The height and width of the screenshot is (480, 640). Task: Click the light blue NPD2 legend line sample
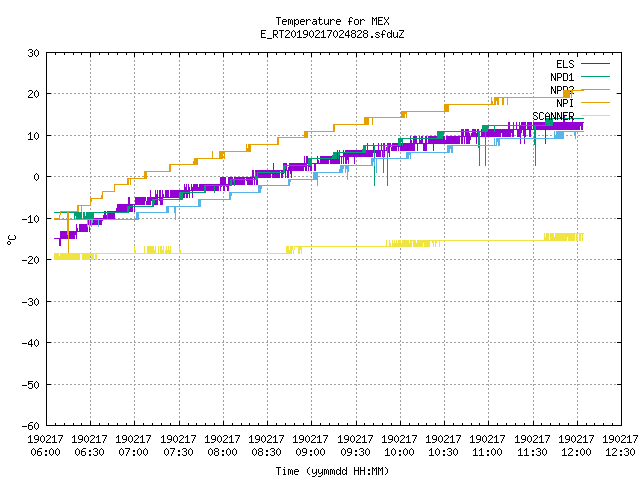click(x=595, y=89)
